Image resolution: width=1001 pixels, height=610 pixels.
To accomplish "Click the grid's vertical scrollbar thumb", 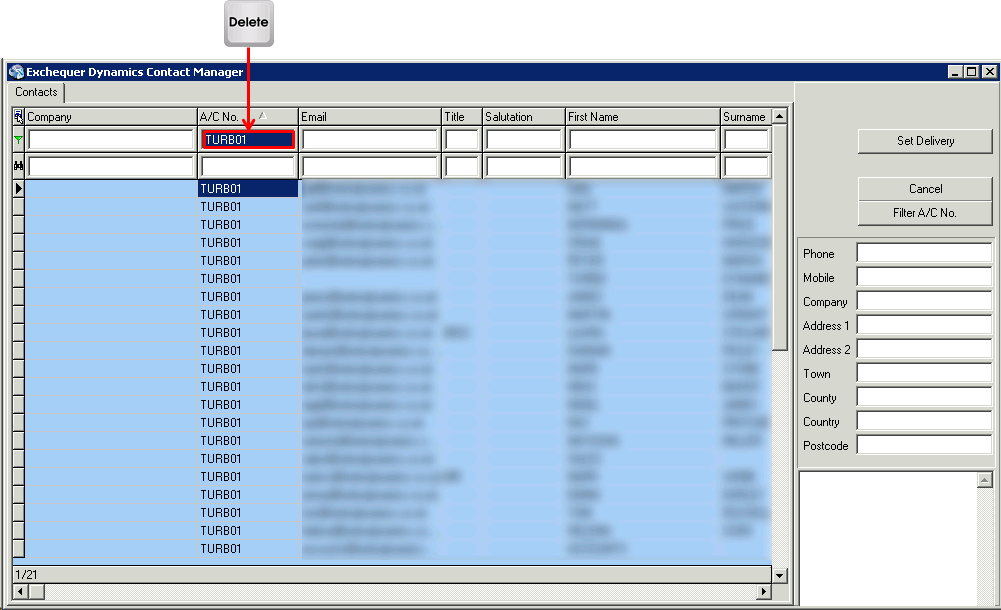I will pyautogui.click(x=779, y=237).
